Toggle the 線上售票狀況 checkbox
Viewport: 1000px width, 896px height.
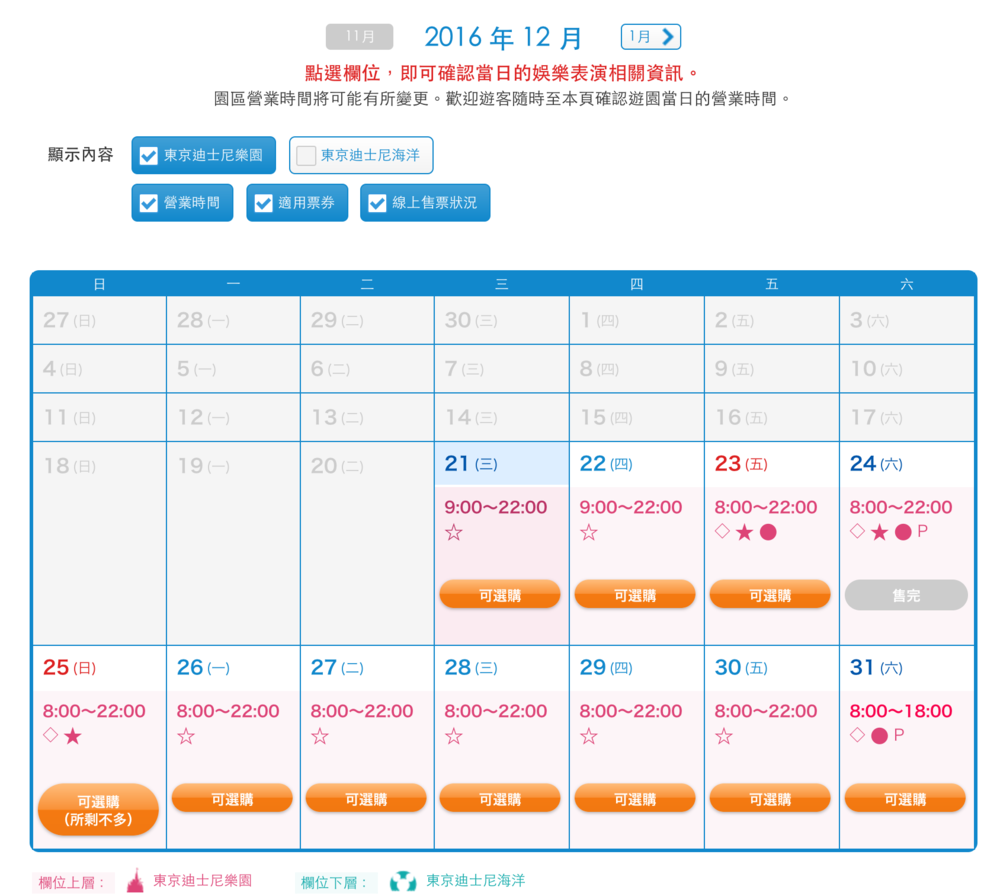click(x=378, y=203)
